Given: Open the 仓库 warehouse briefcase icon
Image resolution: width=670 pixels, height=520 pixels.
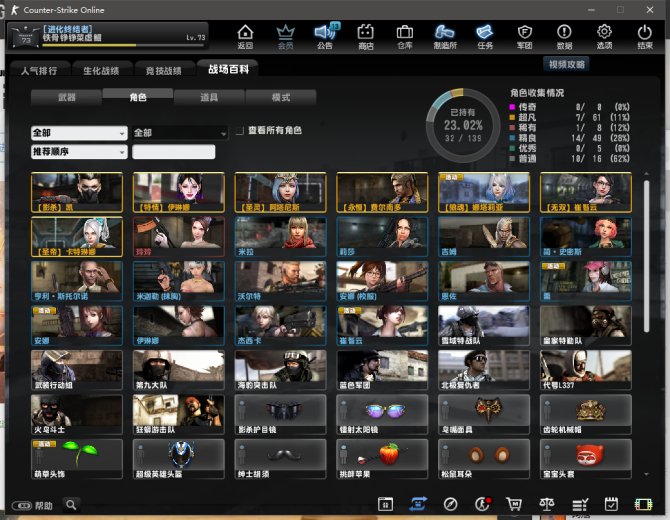Looking at the screenshot, I should point(405,36).
